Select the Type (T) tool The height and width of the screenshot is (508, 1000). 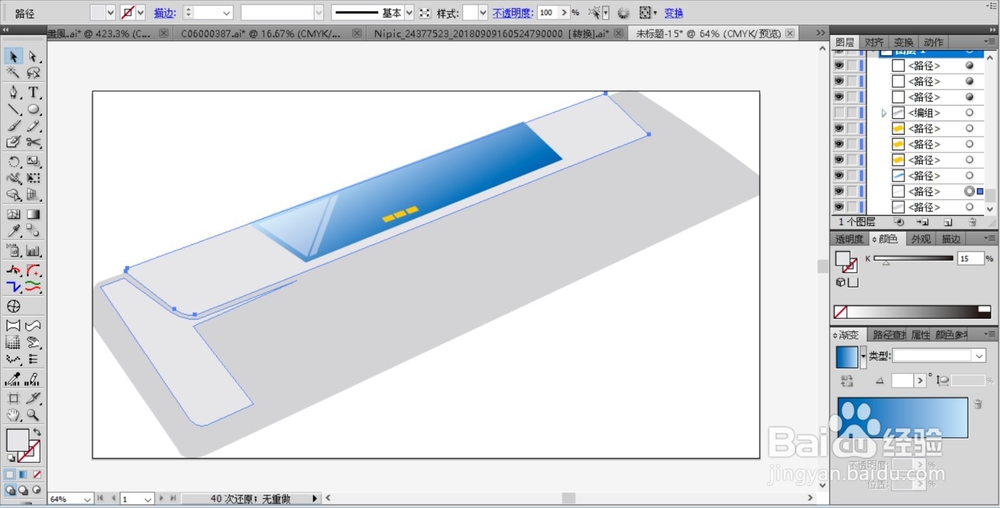pyautogui.click(x=33, y=93)
